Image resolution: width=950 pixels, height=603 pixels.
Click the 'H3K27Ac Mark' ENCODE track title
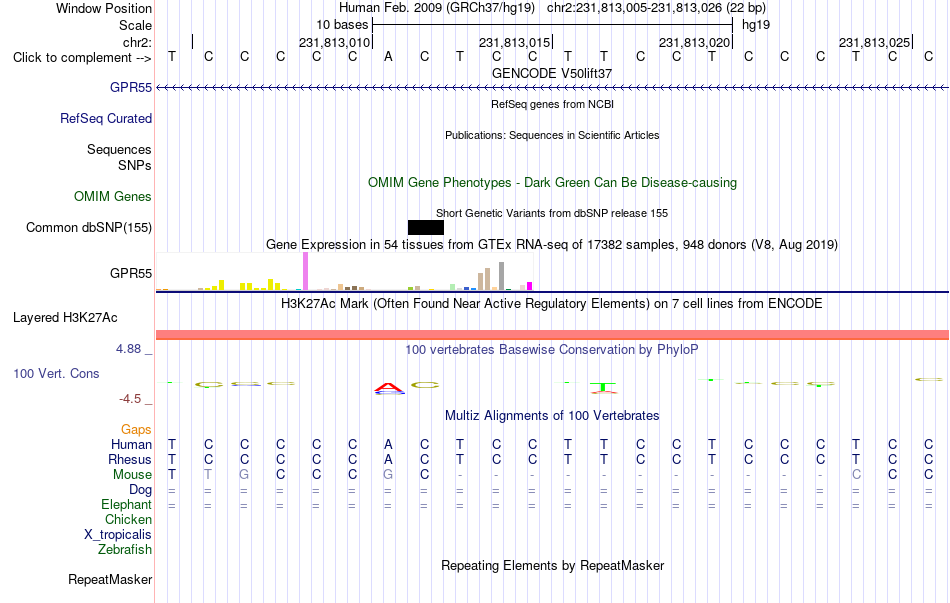pos(552,304)
